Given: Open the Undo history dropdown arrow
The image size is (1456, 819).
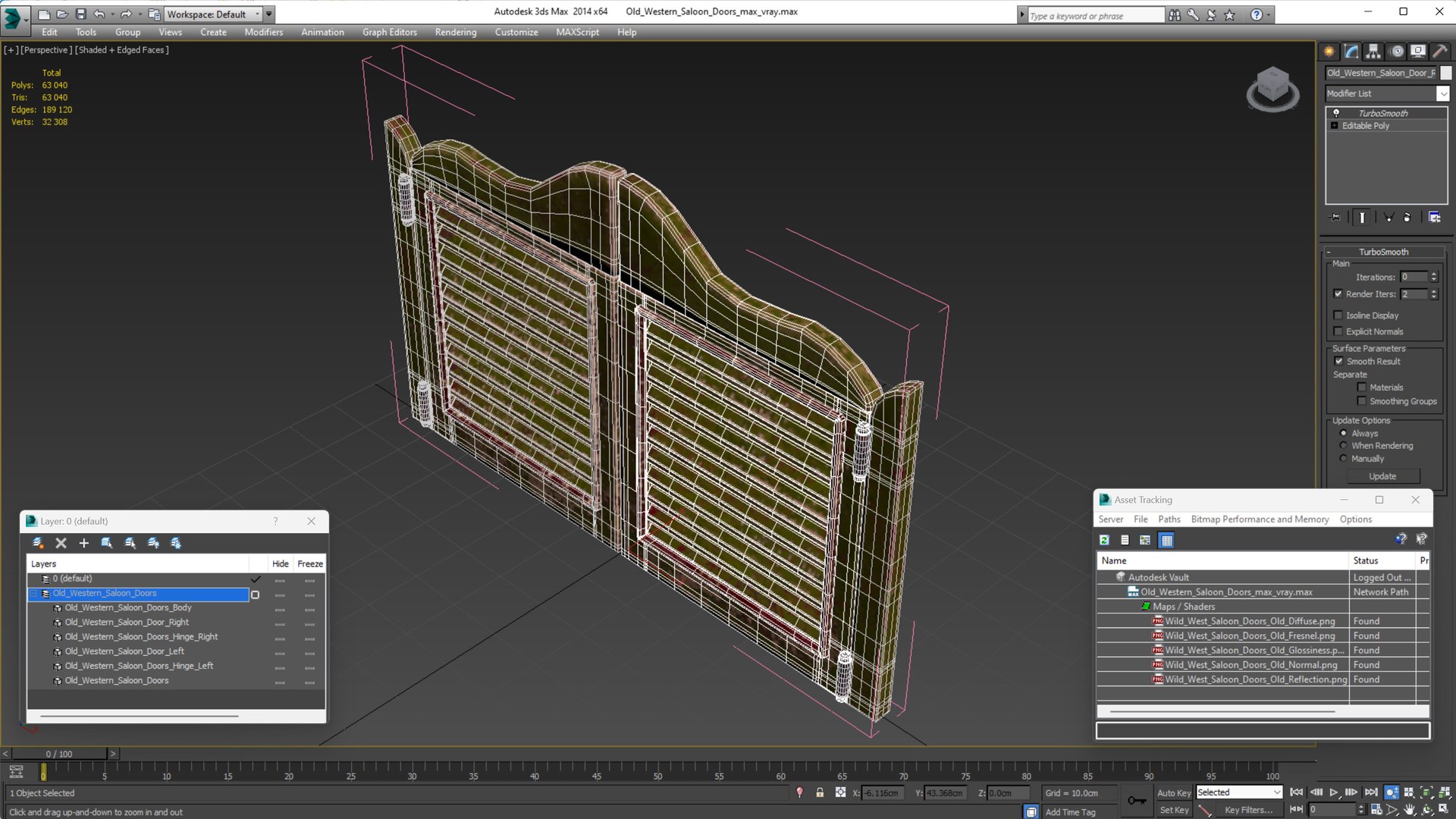Looking at the screenshot, I should 112,14.
